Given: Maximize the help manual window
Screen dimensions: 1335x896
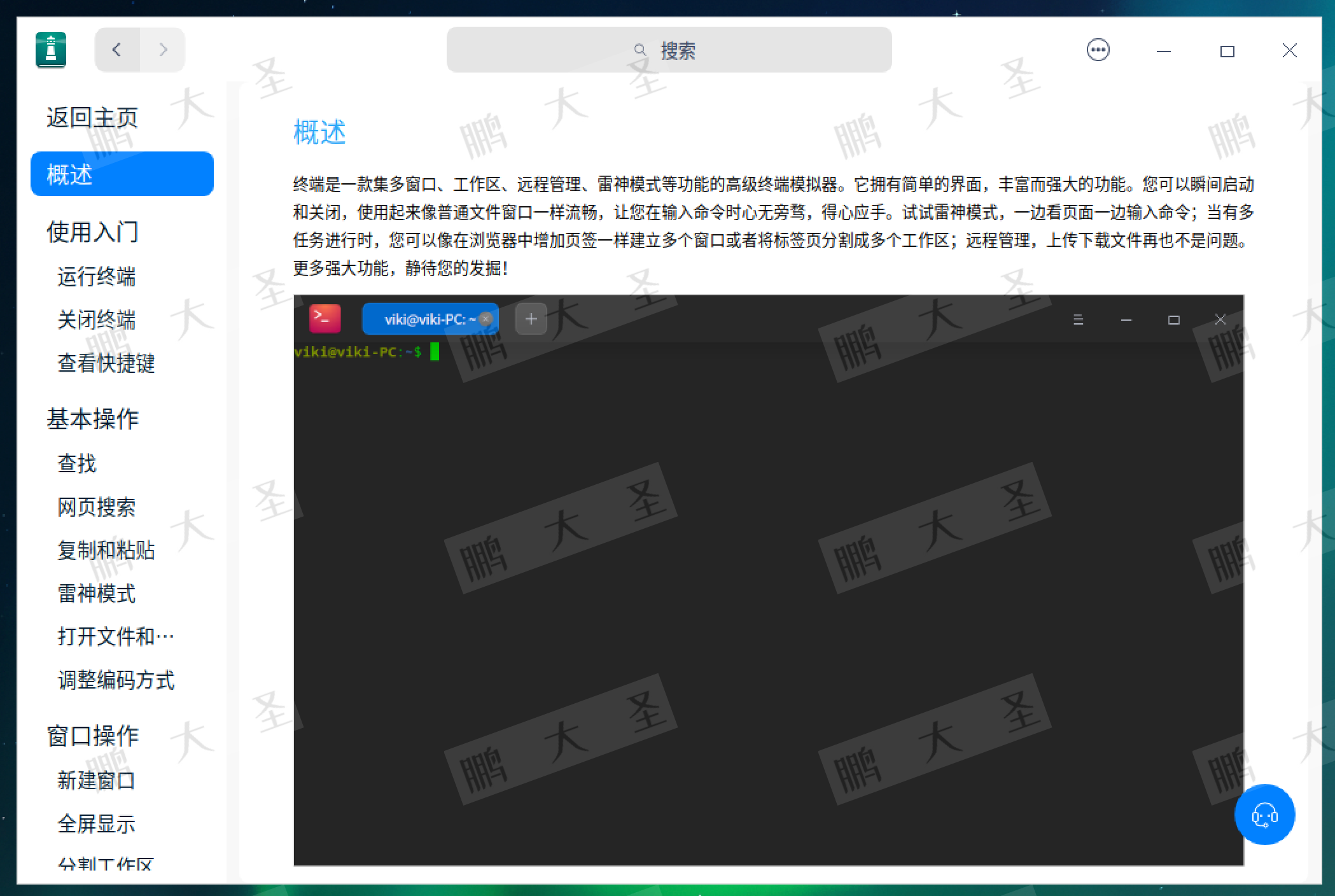Looking at the screenshot, I should click(x=1227, y=51).
